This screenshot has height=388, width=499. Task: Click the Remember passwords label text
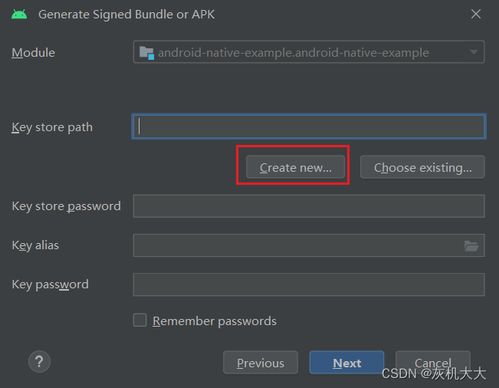click(x=214, y=321)
